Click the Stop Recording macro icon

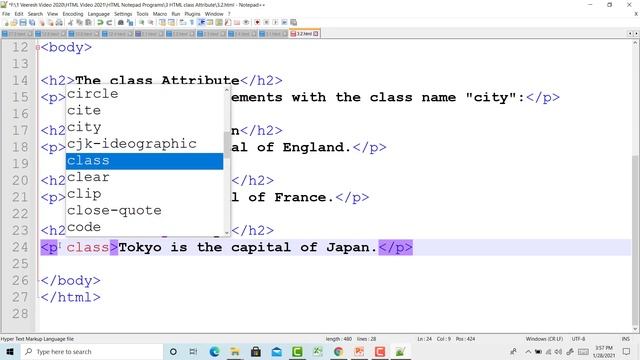tap(266, 22)
